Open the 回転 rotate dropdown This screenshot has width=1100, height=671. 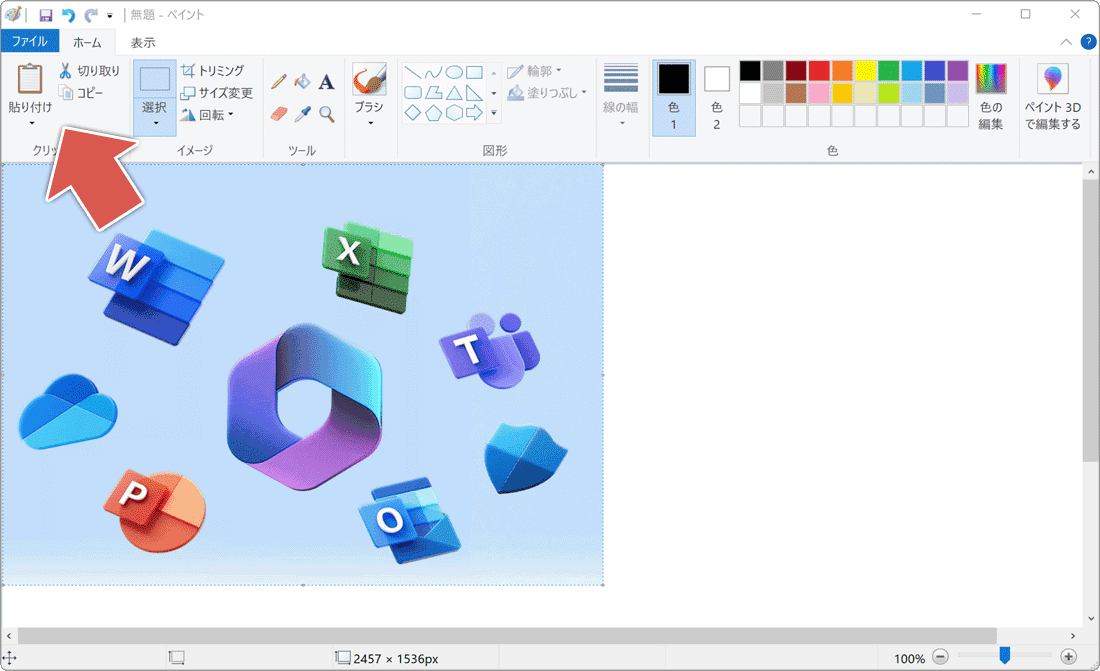(207, 115)
